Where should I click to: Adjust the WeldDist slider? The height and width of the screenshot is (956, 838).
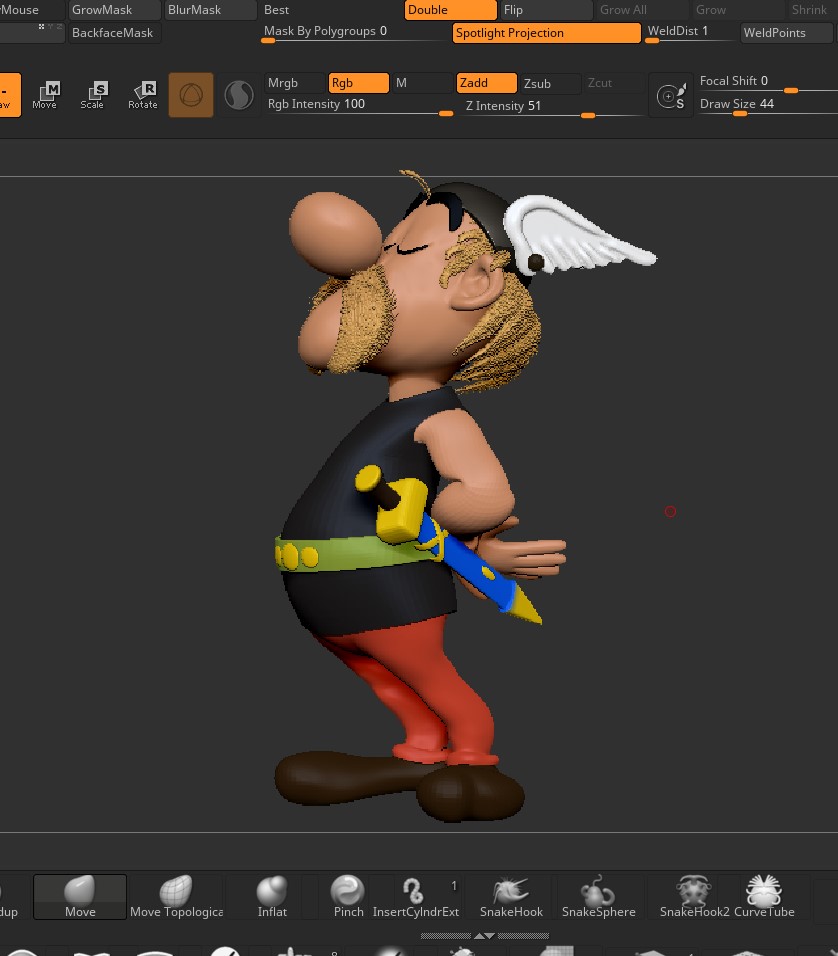[x=690, y=33]
